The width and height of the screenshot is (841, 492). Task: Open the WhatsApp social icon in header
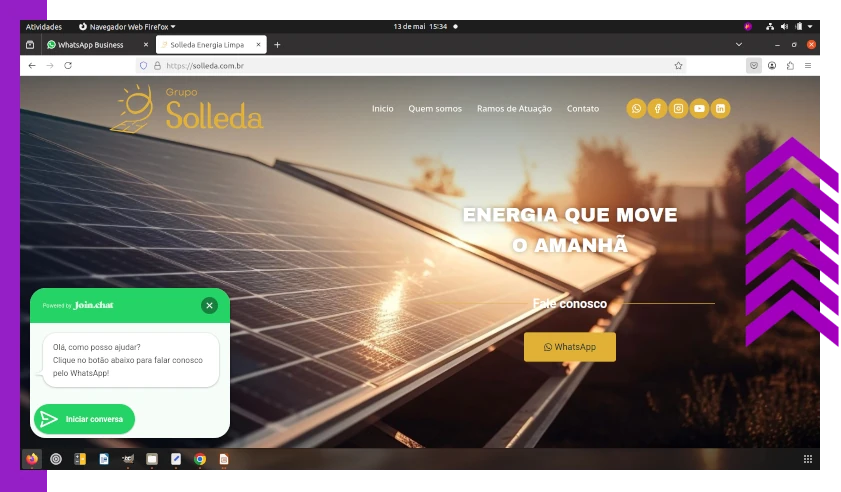[636, 108]
